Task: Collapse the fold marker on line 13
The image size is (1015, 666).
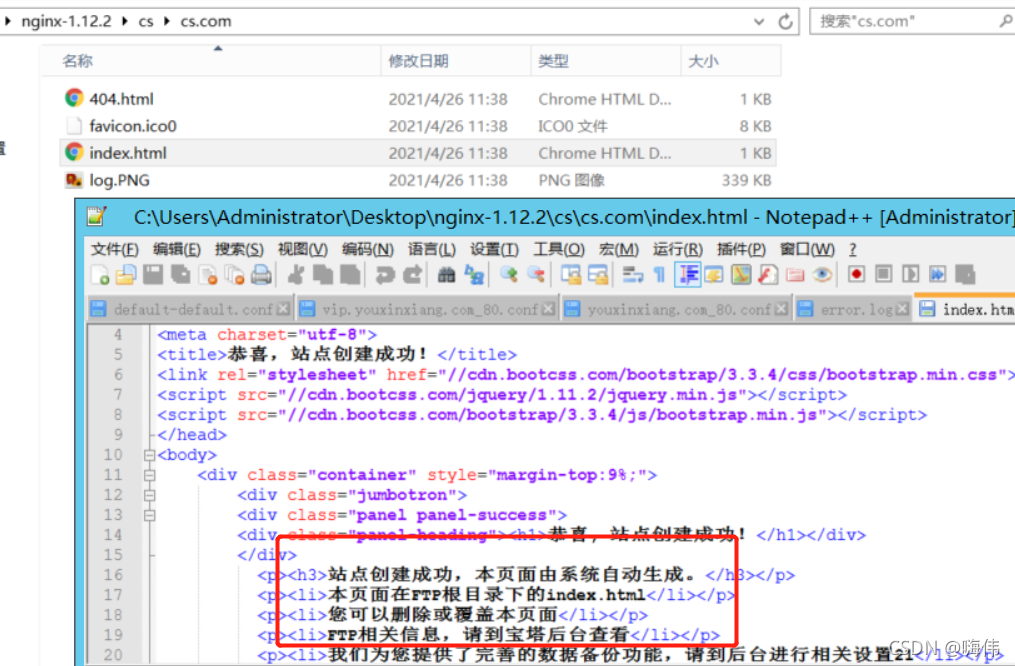Action: point(150,515)
